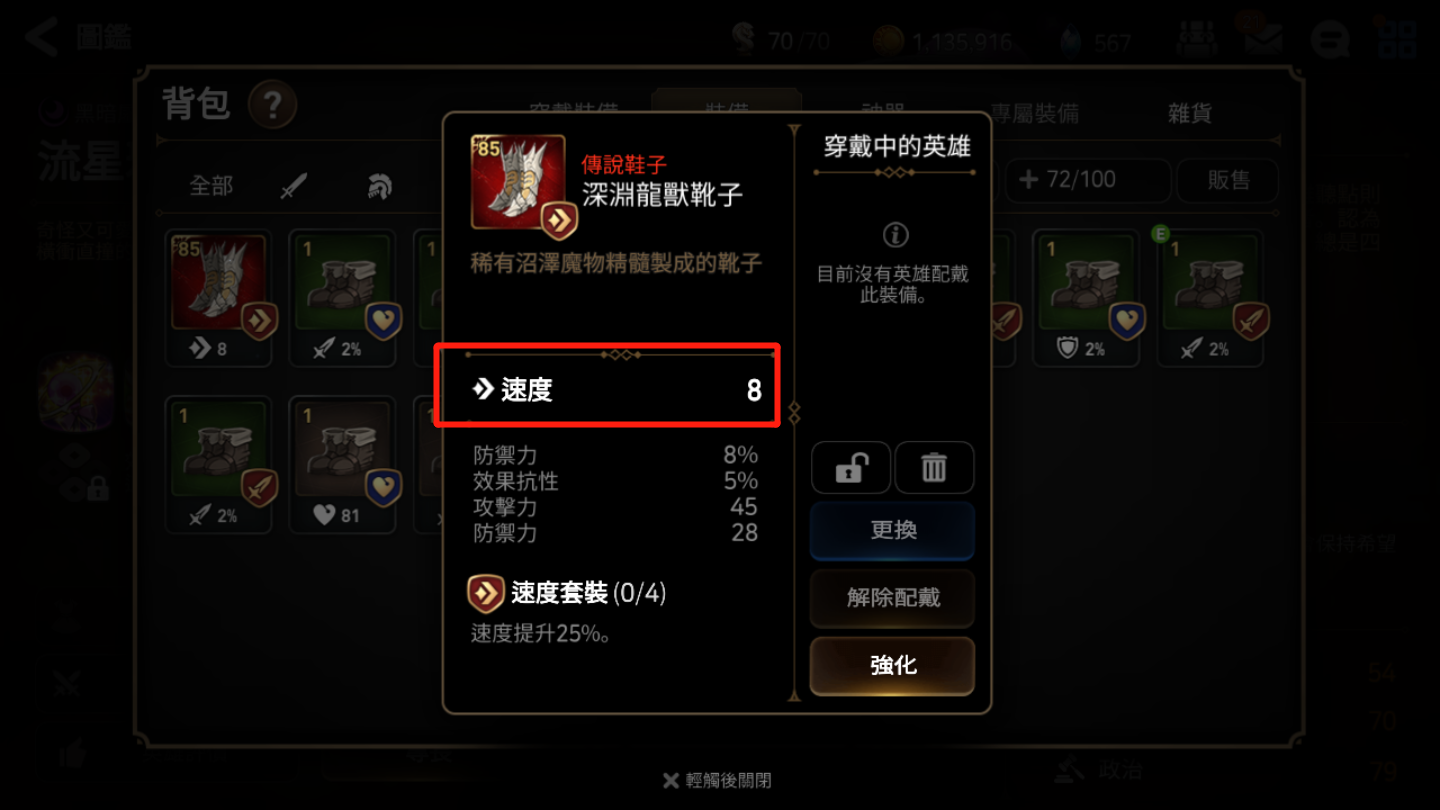Filter equipment by the sword weapon icon
This screenshot has width=1440, height=810.
click(294, 185)
